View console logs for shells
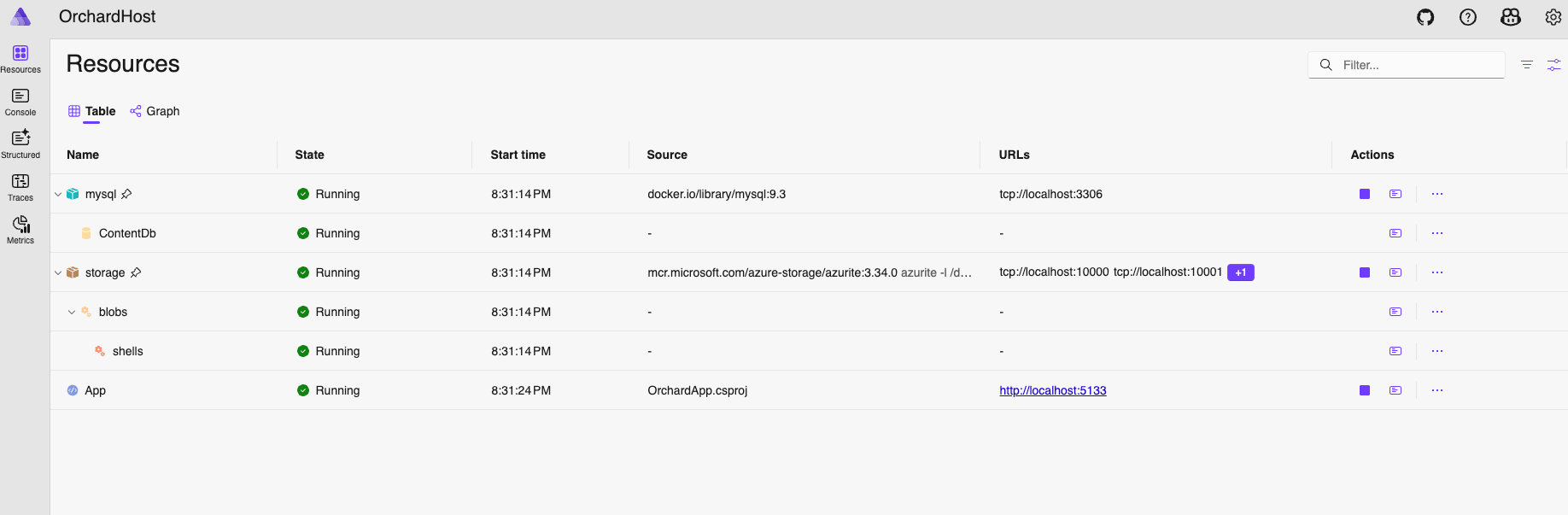 click(1395, 351)
